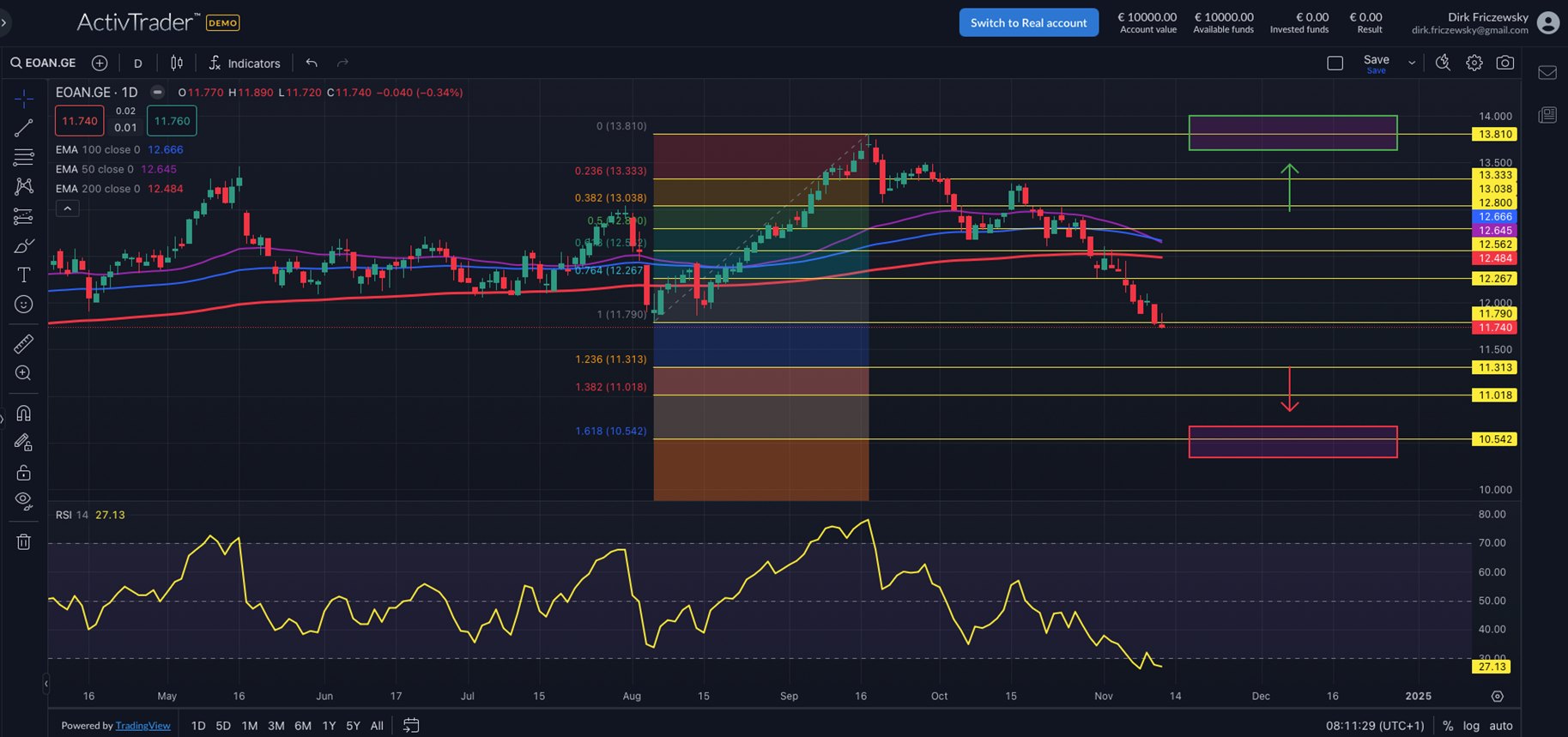The image size is (1568, 737).
Task: Take a chart snapshot with camera icon
Action: (1504, 63)
